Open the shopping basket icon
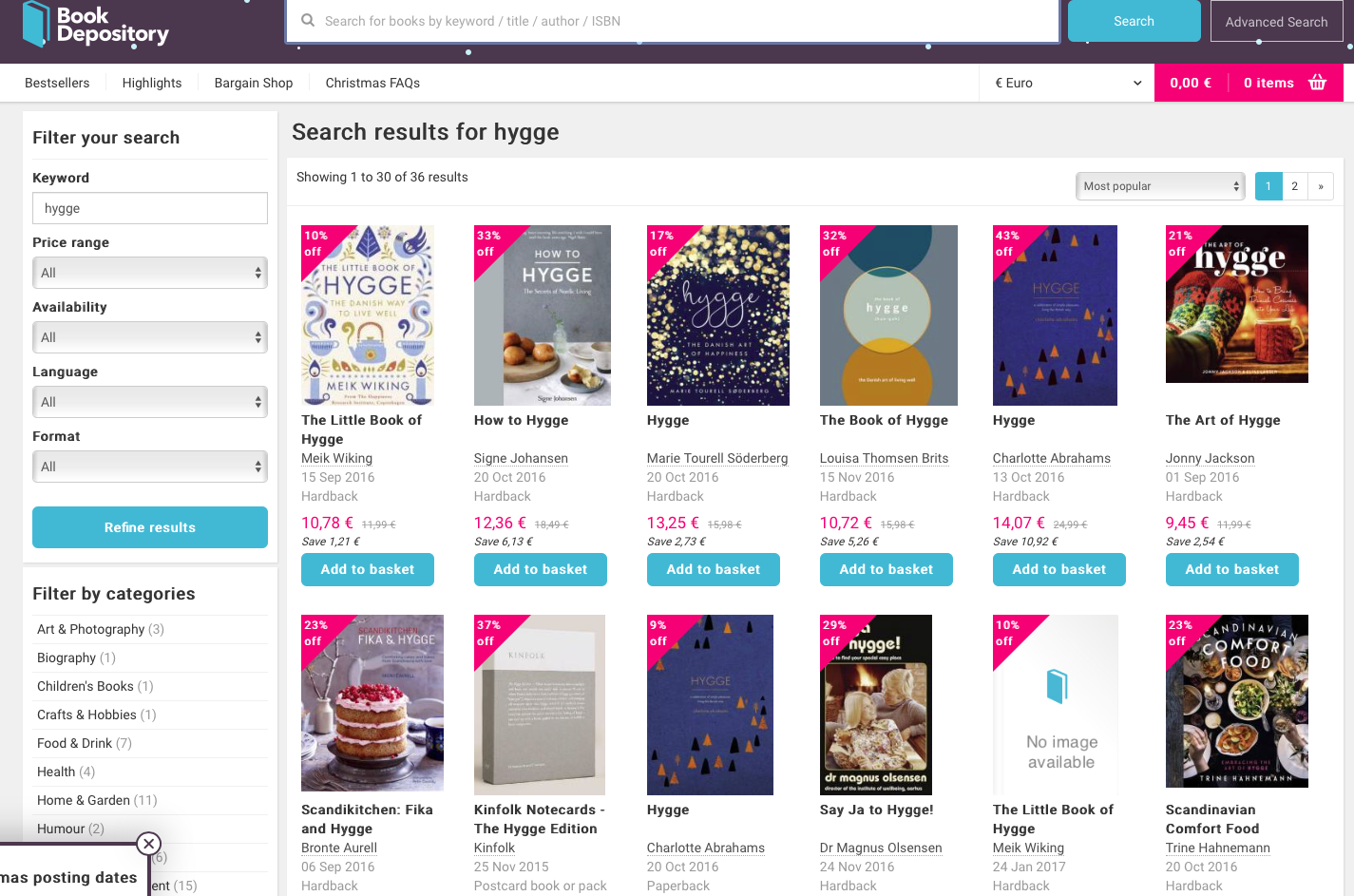The height and width of the screenshot is (896, 1354). [1317, 83]
